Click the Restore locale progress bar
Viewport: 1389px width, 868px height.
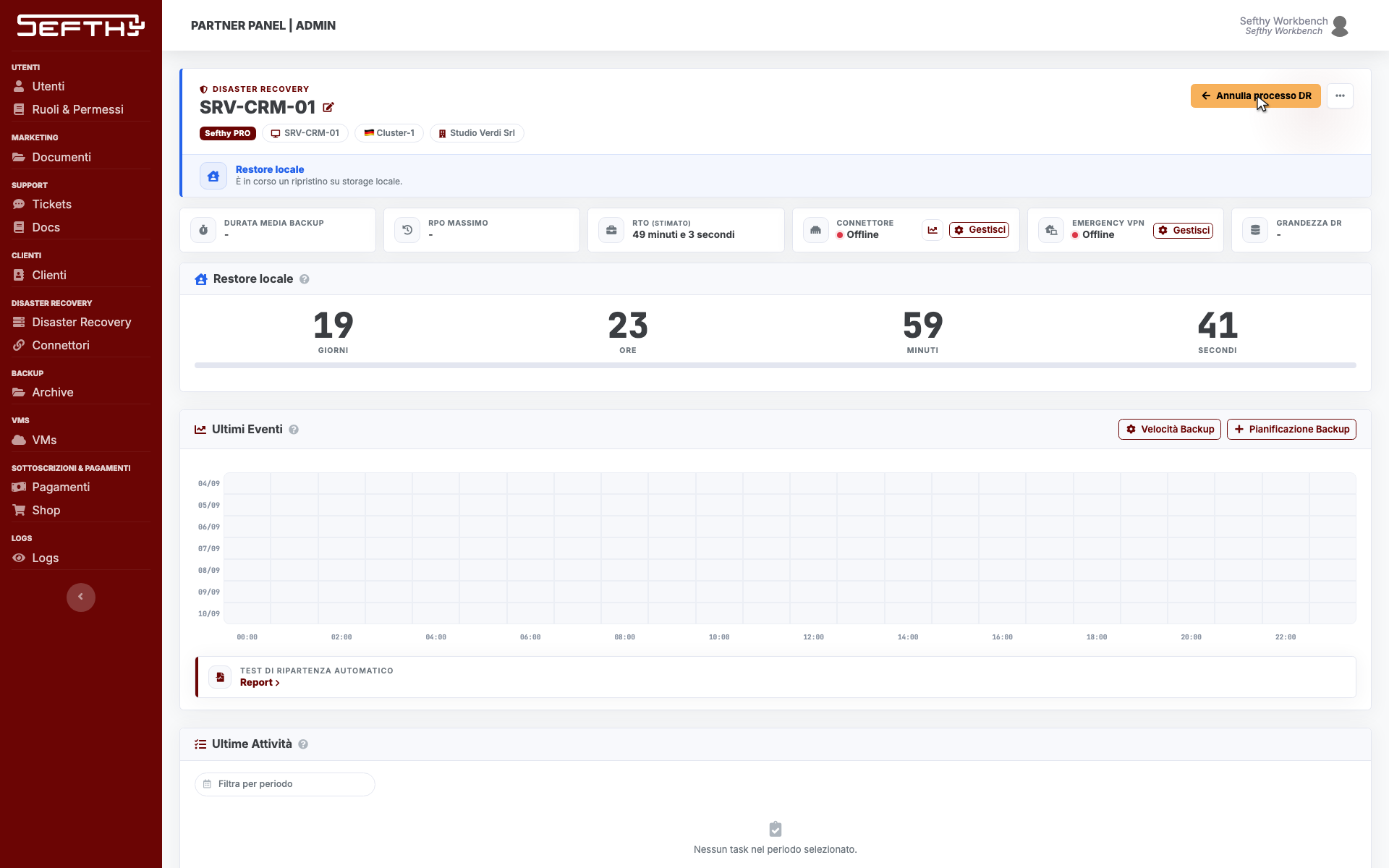pyautogui.click(x=776, y=365)
